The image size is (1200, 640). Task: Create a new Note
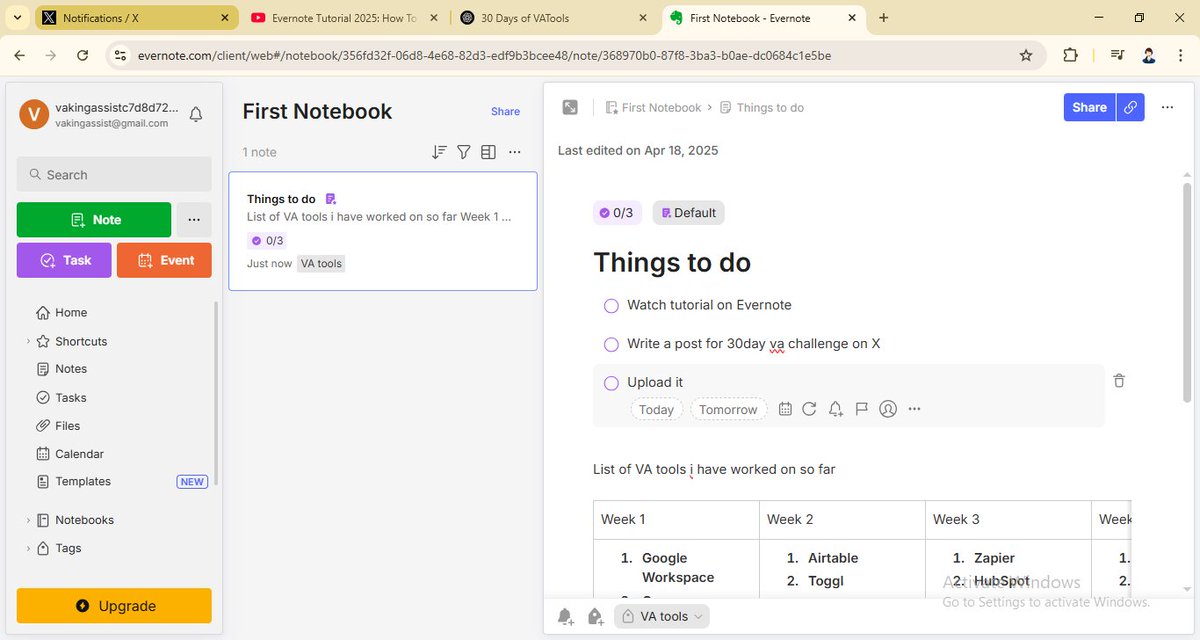click(x=94, y=220)
